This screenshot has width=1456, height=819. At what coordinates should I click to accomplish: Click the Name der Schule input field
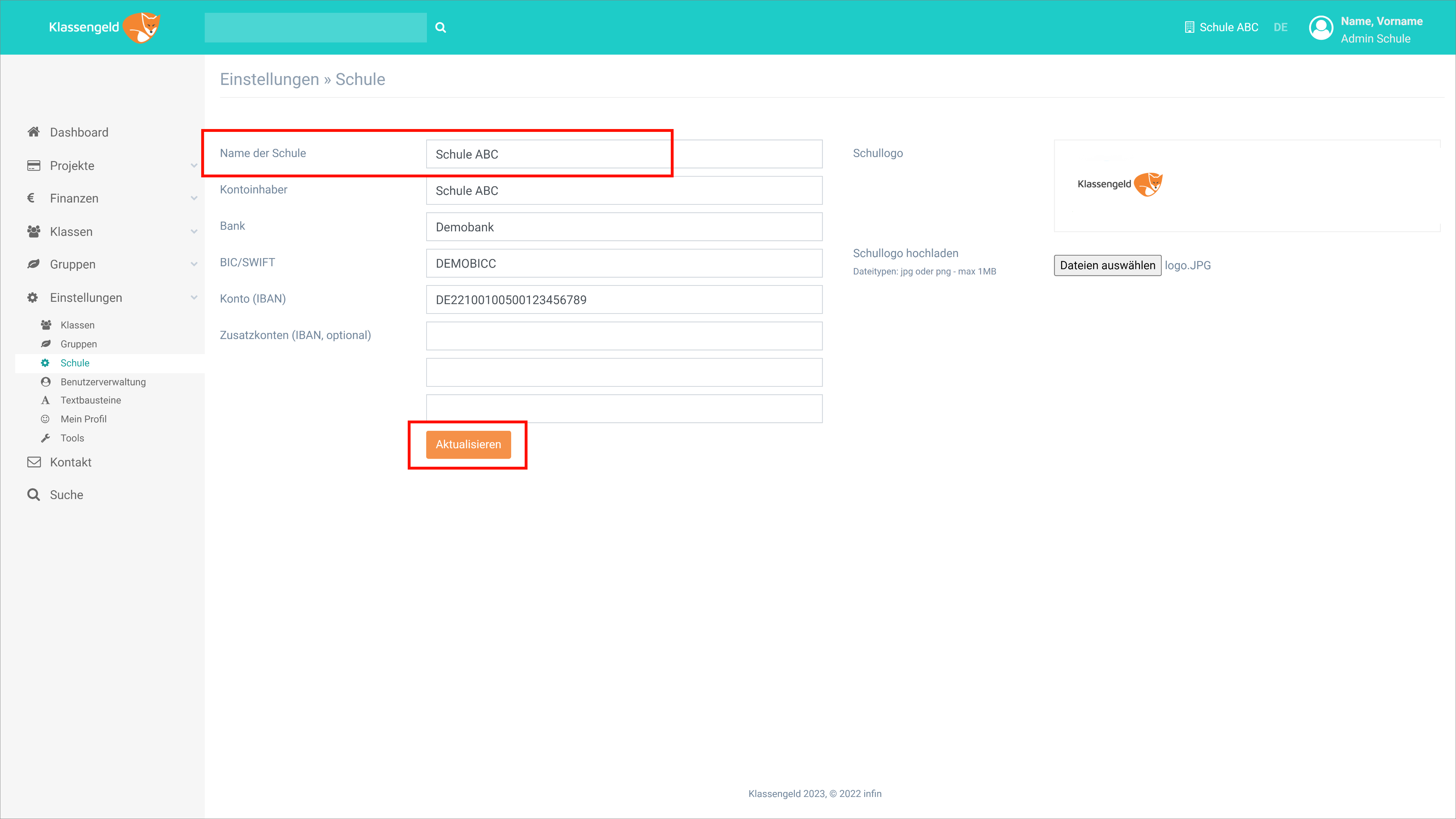pyautogui.click(x=624, y=154)
